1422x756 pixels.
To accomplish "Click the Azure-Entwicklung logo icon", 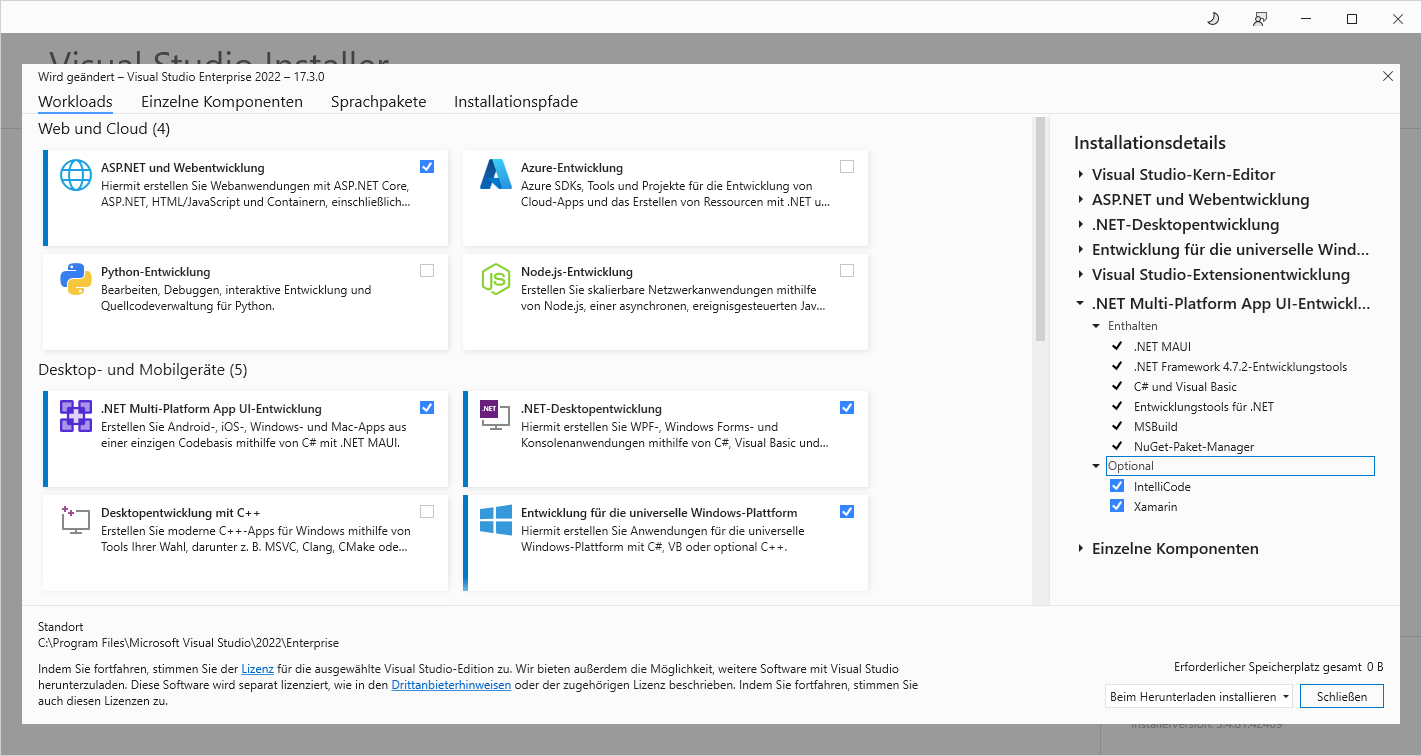I will point(496,175).
